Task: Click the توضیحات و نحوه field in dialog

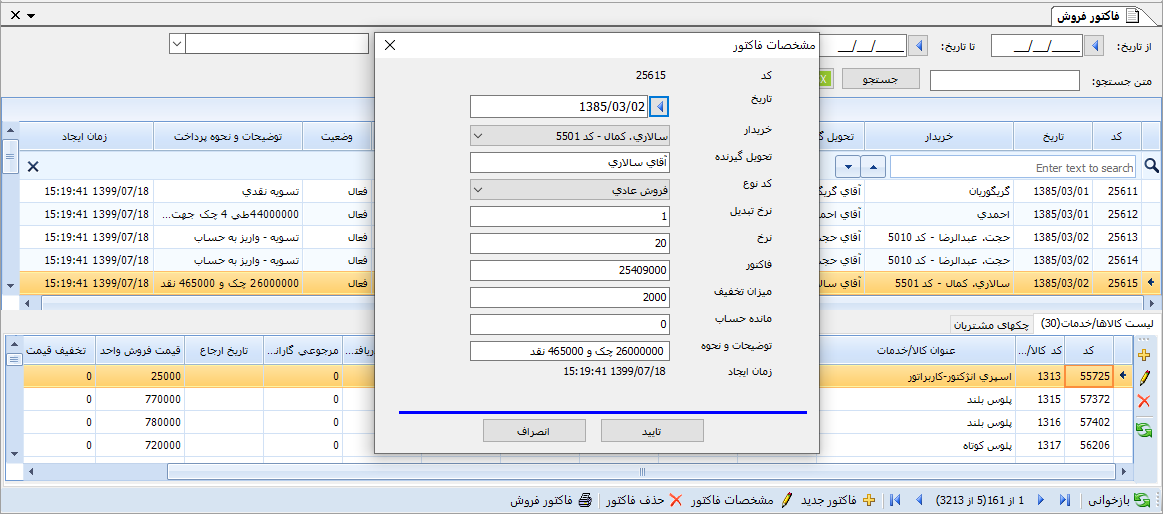Action: [x=570, y=351]
